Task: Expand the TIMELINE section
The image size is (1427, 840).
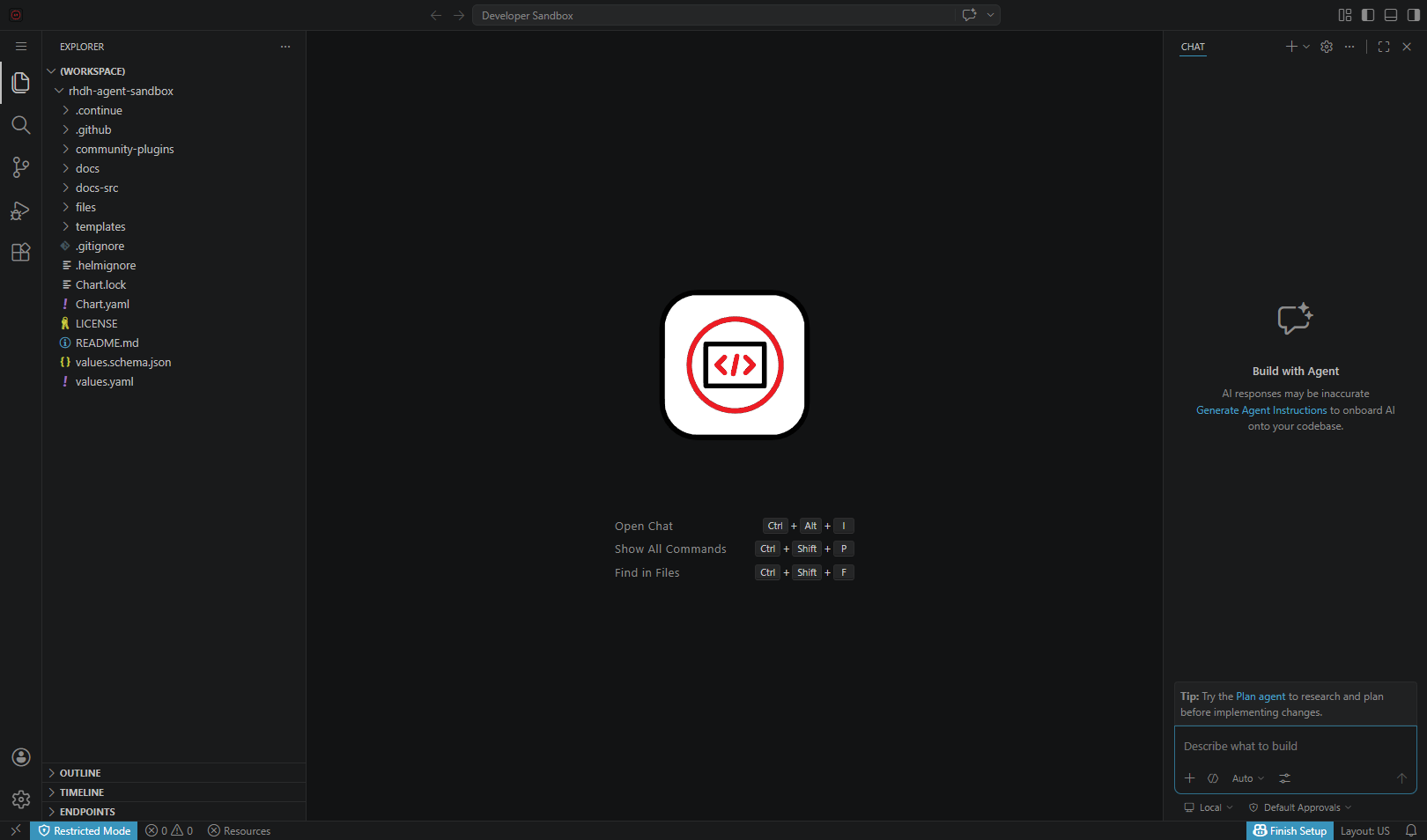Action: coord(174,792)
